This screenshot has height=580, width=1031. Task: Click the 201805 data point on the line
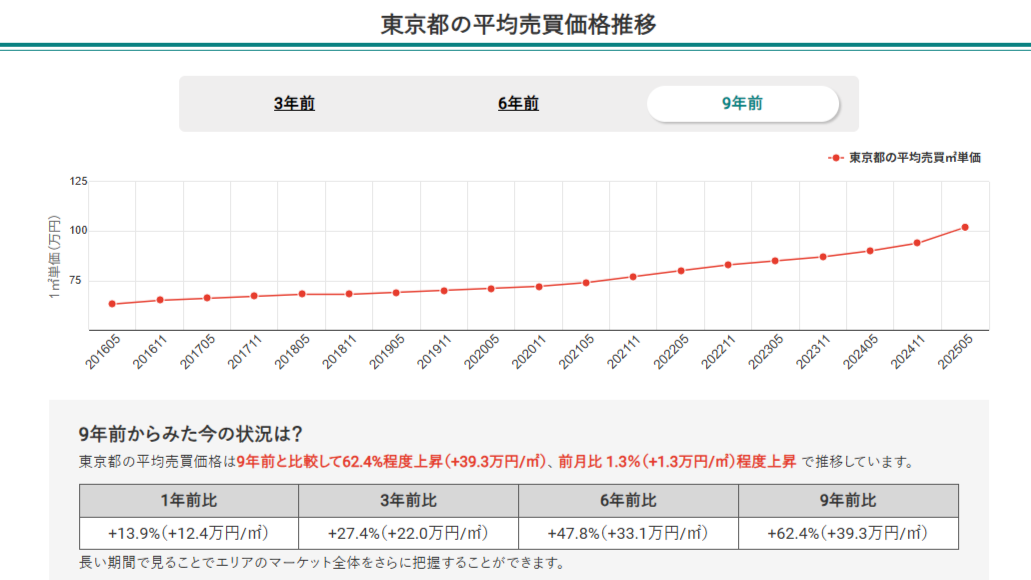tap(302, 294)
